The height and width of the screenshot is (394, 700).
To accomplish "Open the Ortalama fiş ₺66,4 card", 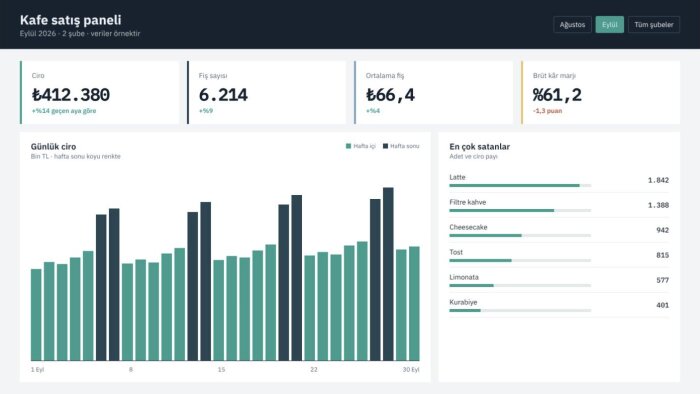I will 433,92.
